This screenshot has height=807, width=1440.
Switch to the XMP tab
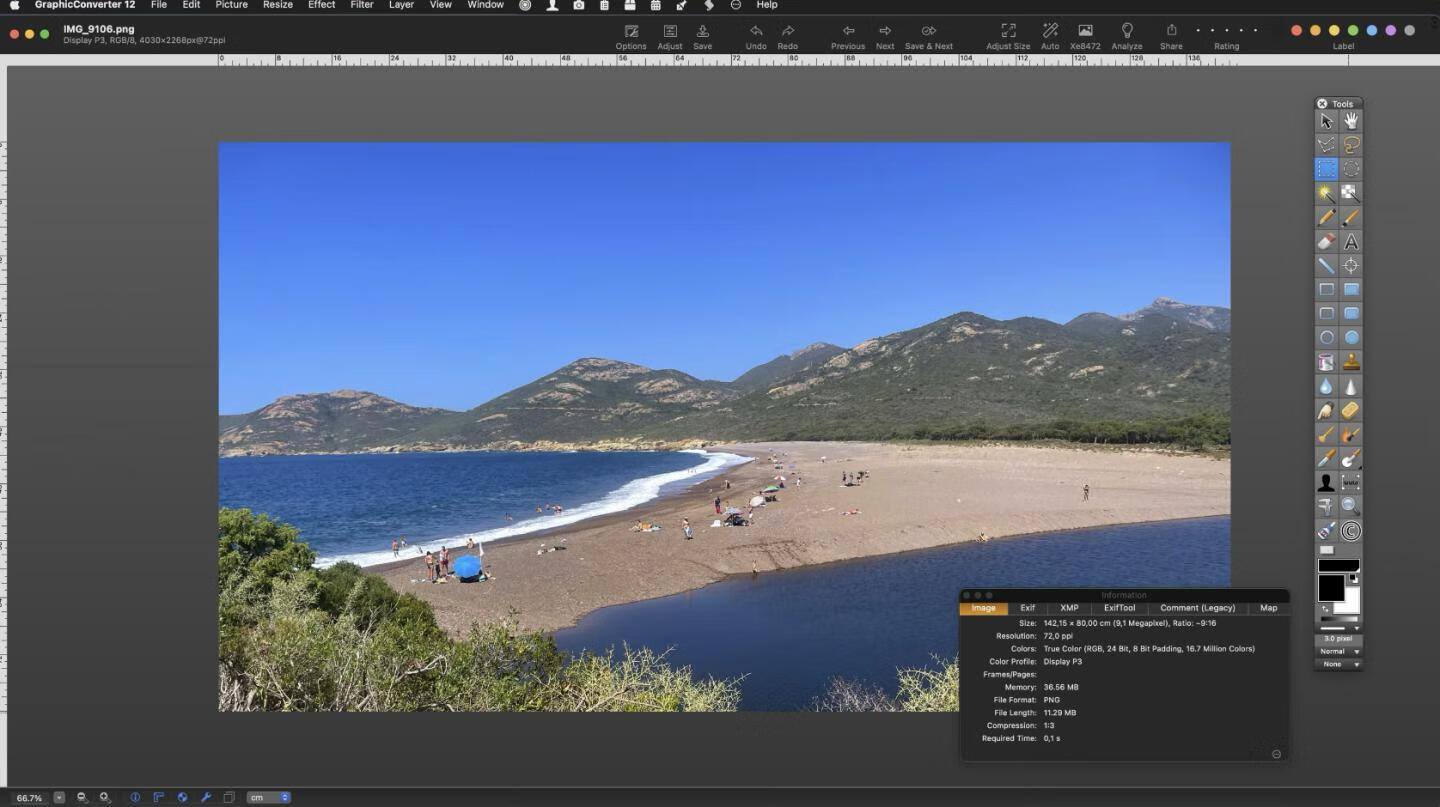click(1069, 608)
